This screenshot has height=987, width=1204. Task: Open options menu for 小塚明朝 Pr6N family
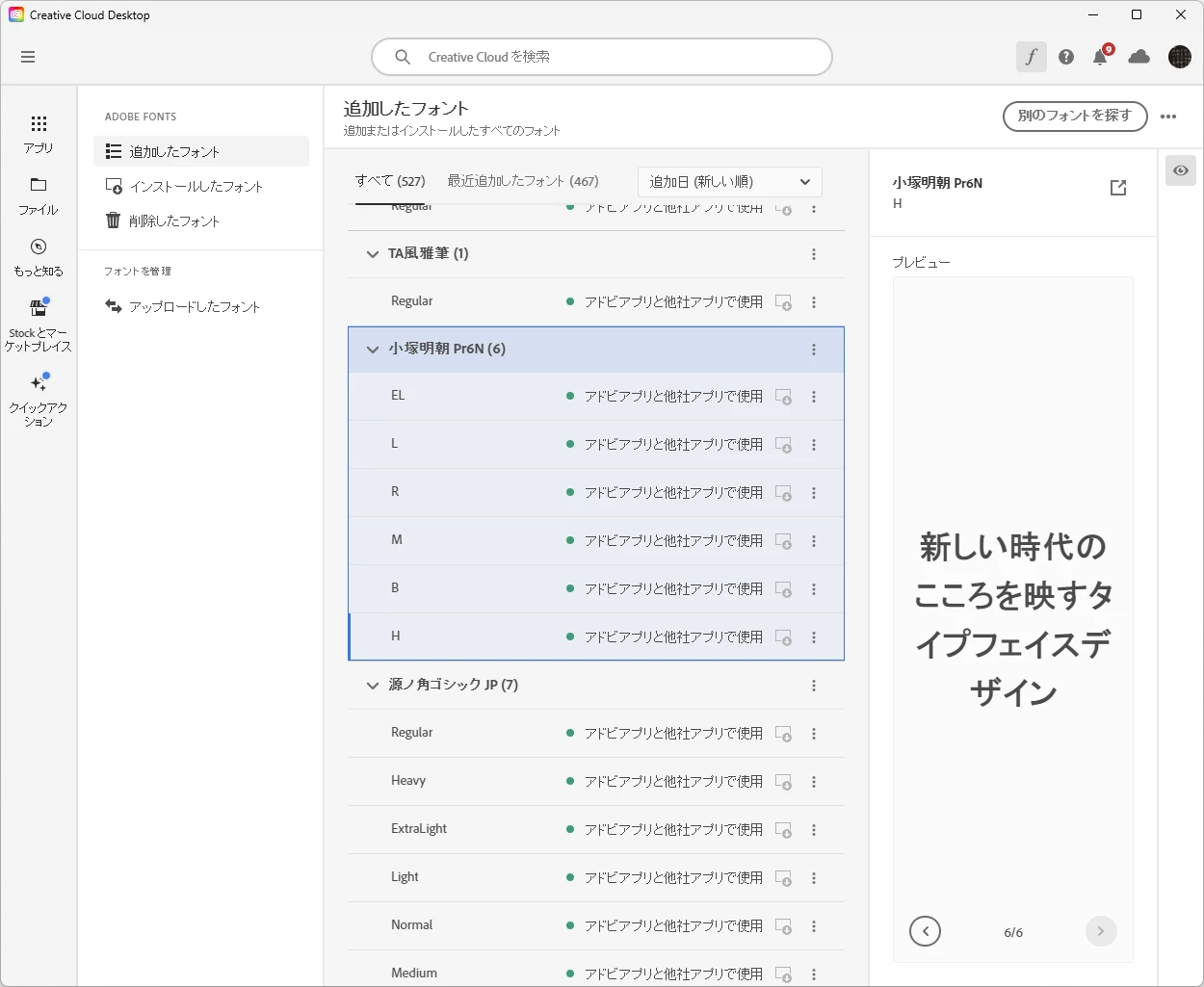(x=814, y=350)
